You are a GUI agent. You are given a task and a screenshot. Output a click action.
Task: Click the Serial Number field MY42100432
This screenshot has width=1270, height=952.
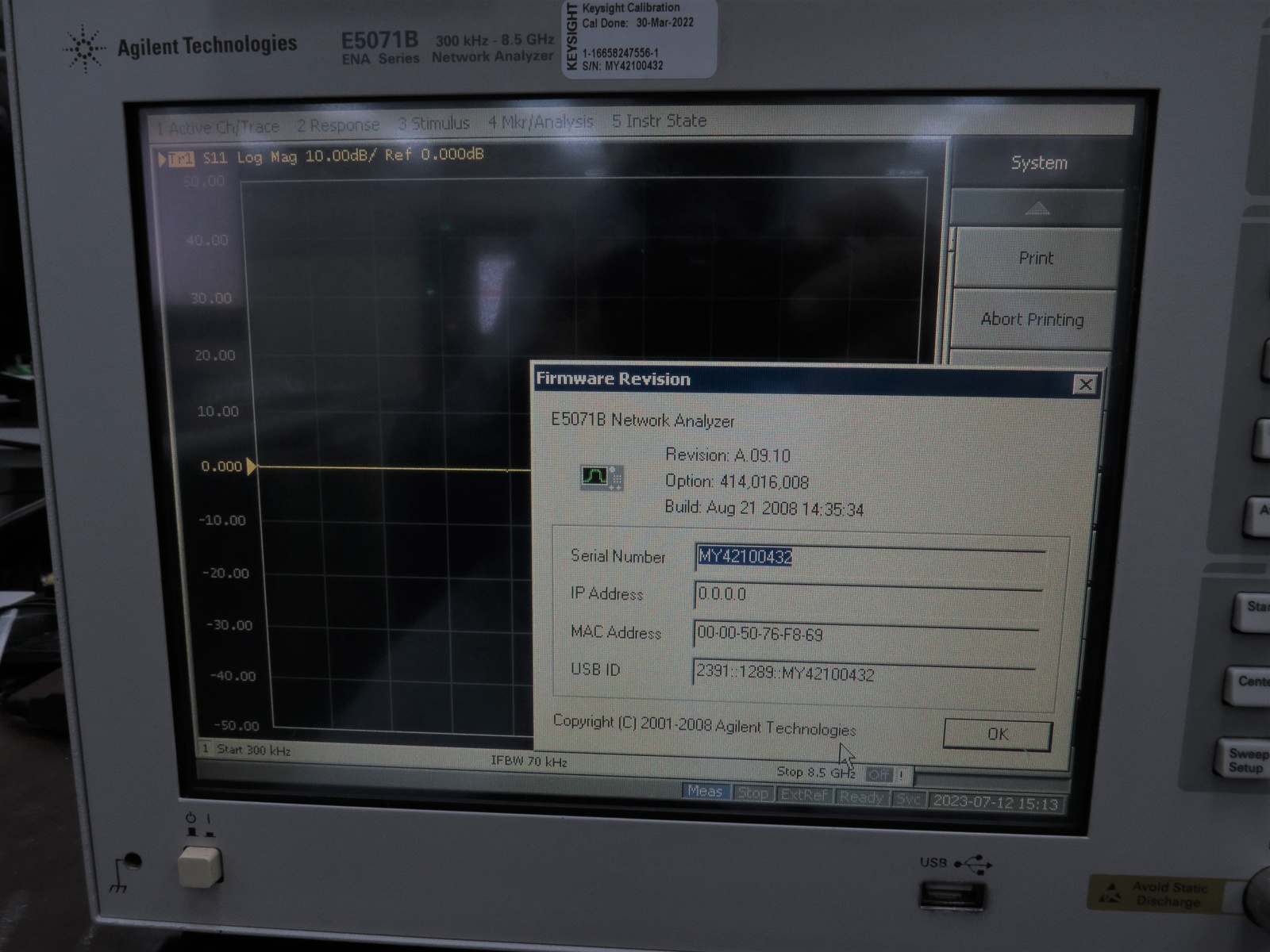[x=869, y=557]
